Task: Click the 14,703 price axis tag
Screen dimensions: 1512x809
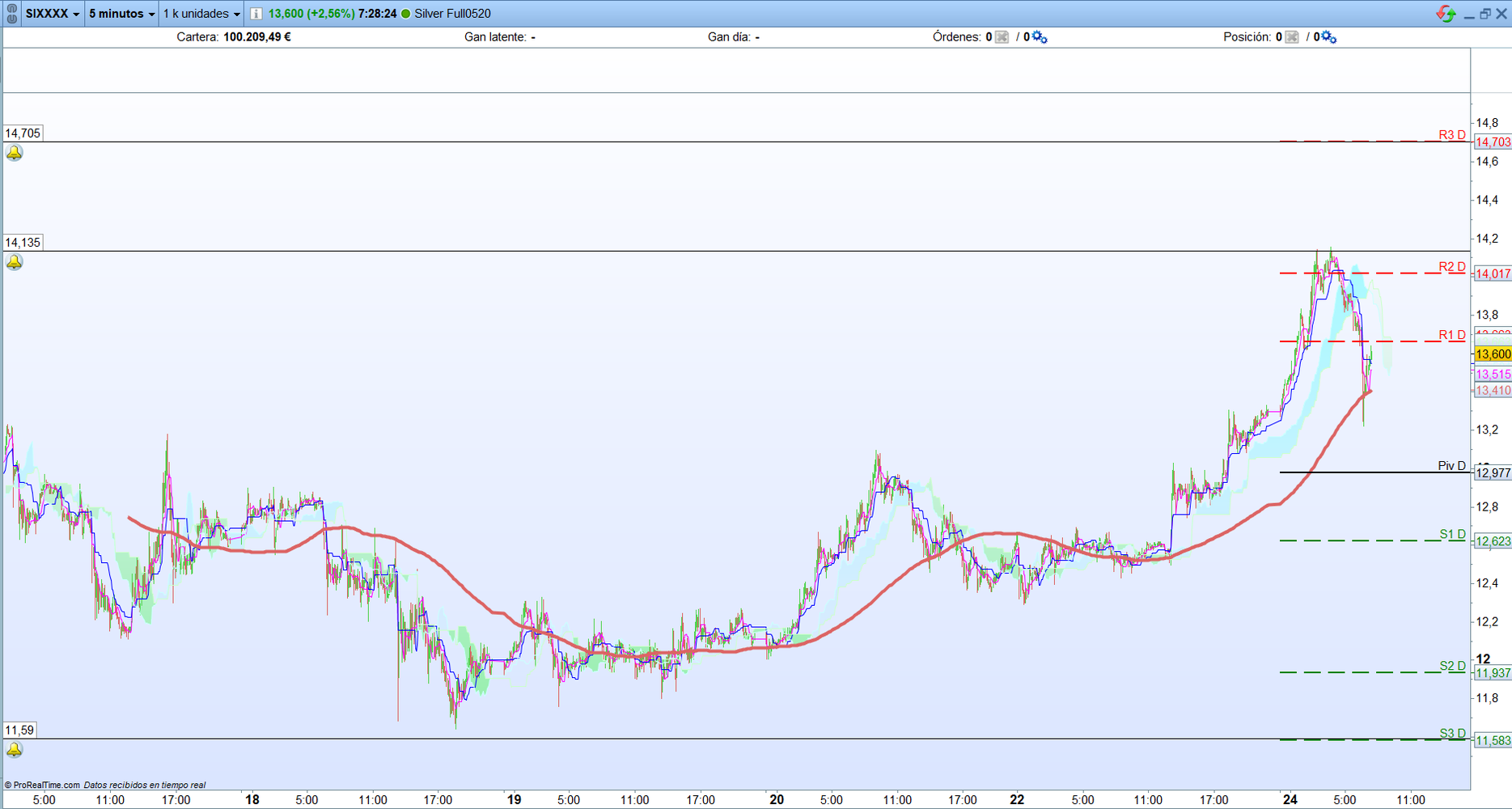Action: click(x=1493, y=142)
